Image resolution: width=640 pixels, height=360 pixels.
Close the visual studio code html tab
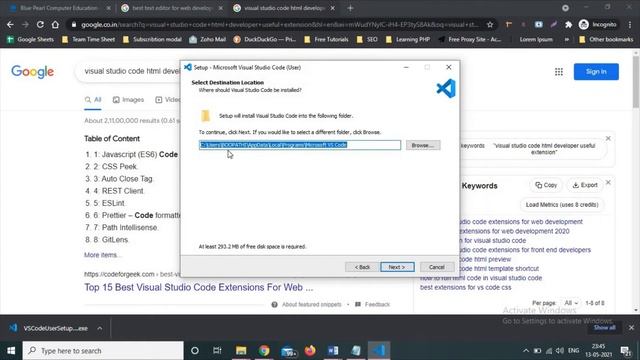[x=333, y=8]
